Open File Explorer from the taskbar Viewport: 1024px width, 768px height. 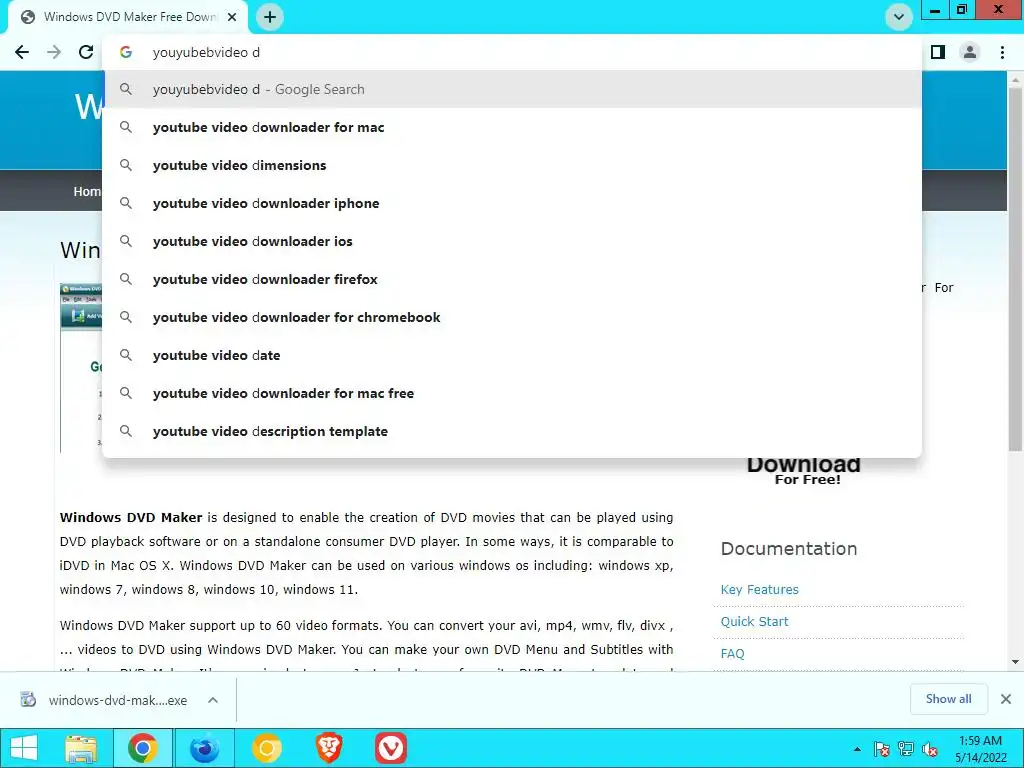tap(81, 748)
